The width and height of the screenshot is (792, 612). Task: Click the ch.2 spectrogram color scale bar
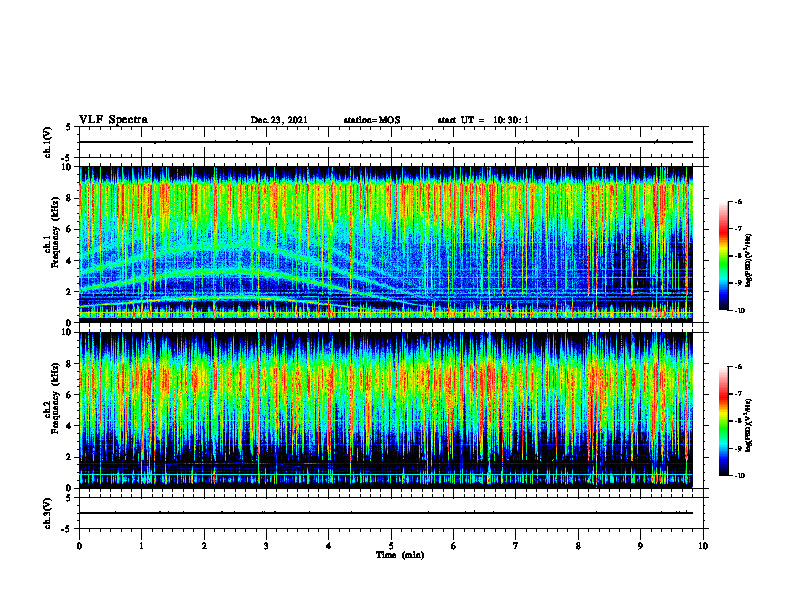coord(723,421)
